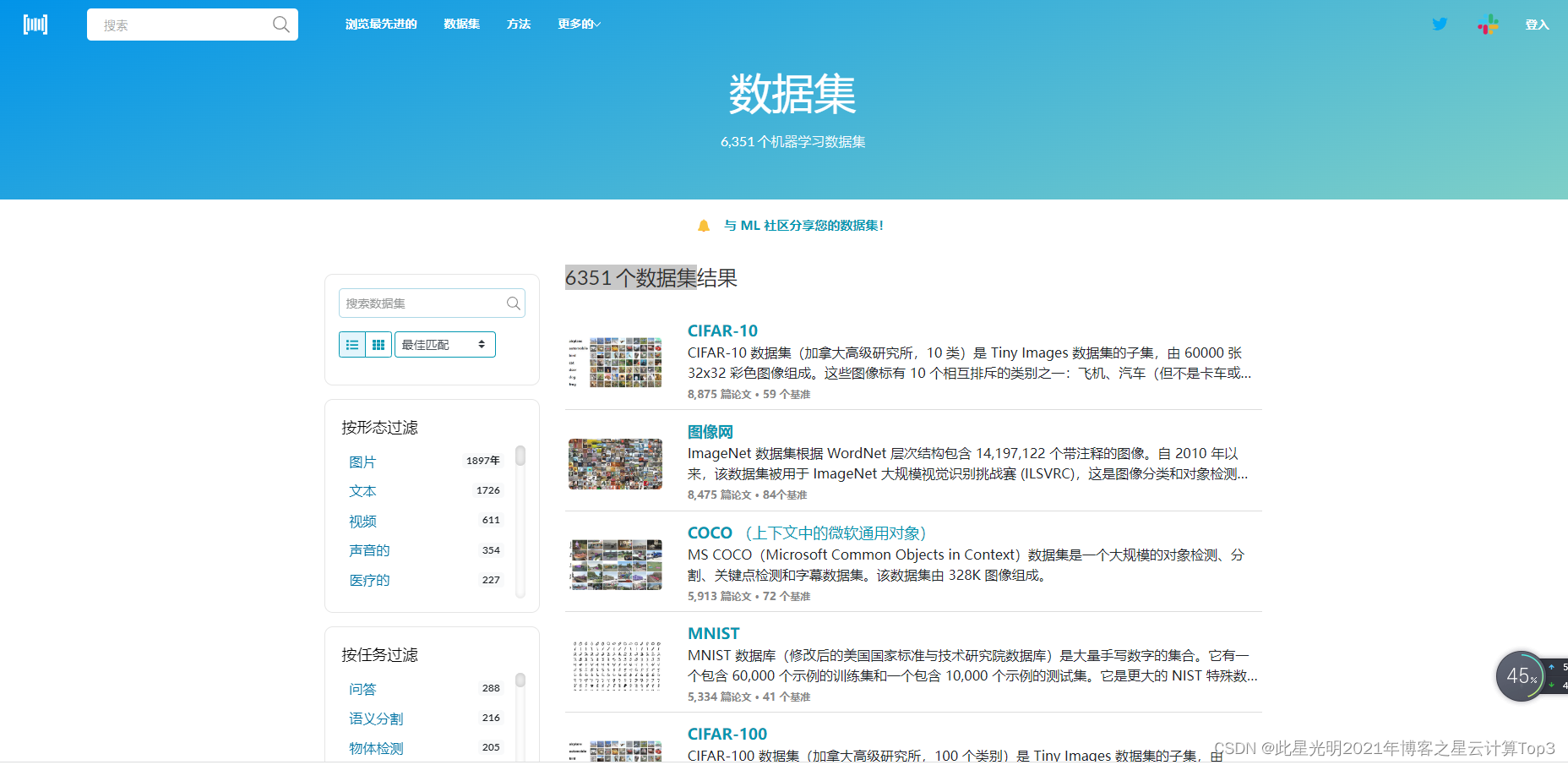Open 浏览最先进的 in navigation bar
The width and height of the screenshot is (1568, 765).
(x=381, y=25)
